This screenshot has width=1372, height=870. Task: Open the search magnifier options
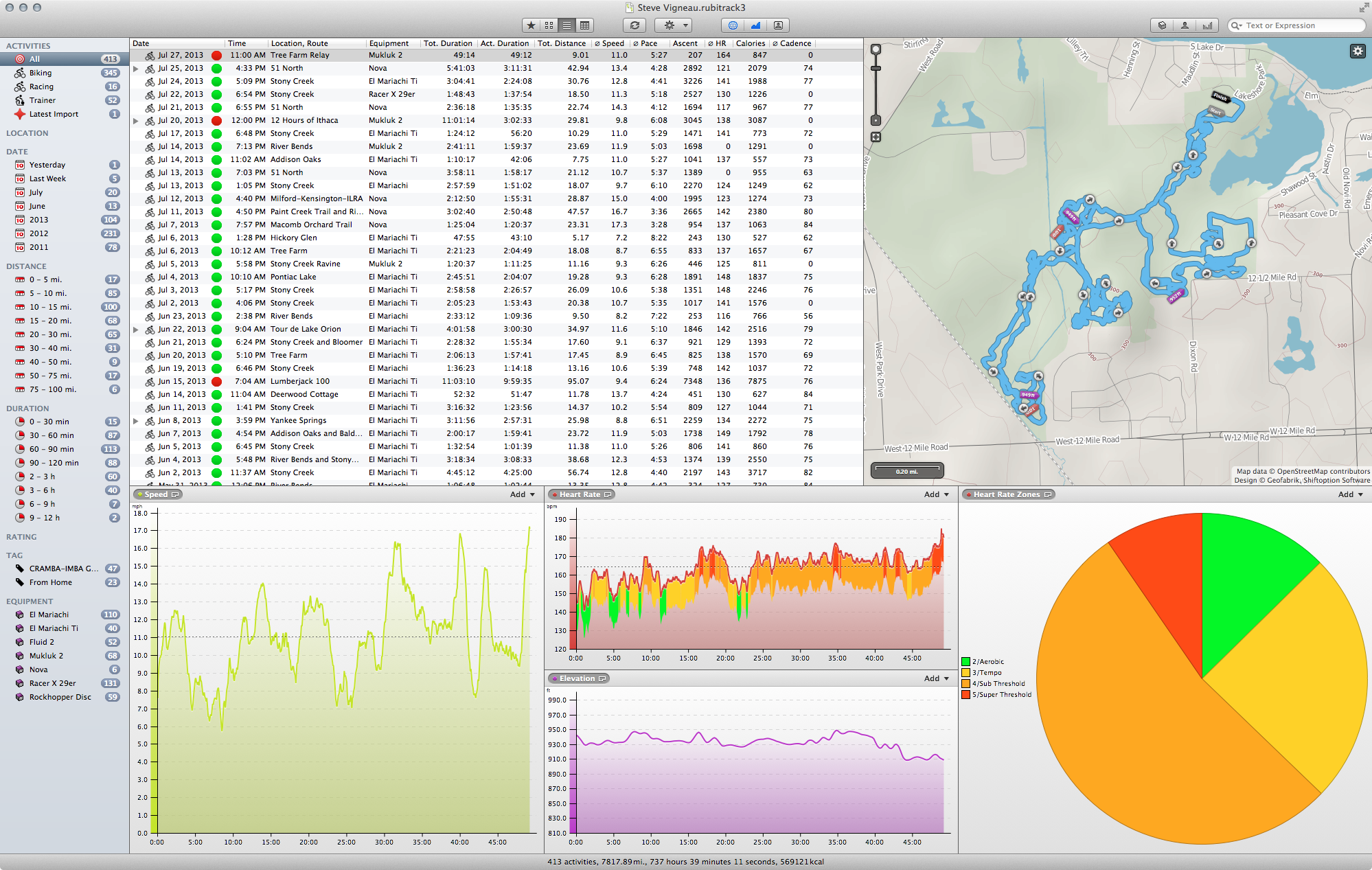pyautogui.click(x=1237, y=25)
